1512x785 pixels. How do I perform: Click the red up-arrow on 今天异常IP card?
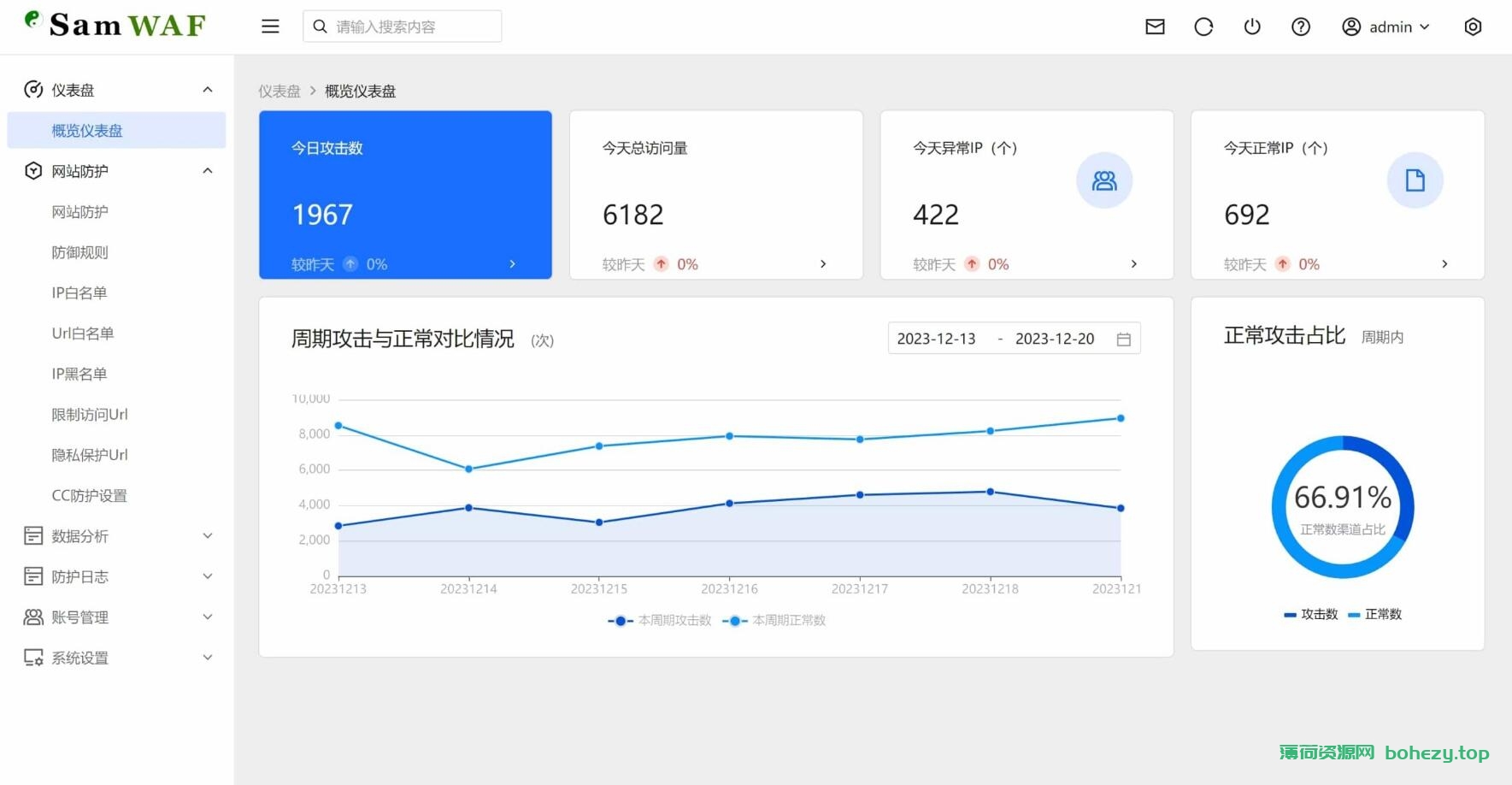point(972,264)
